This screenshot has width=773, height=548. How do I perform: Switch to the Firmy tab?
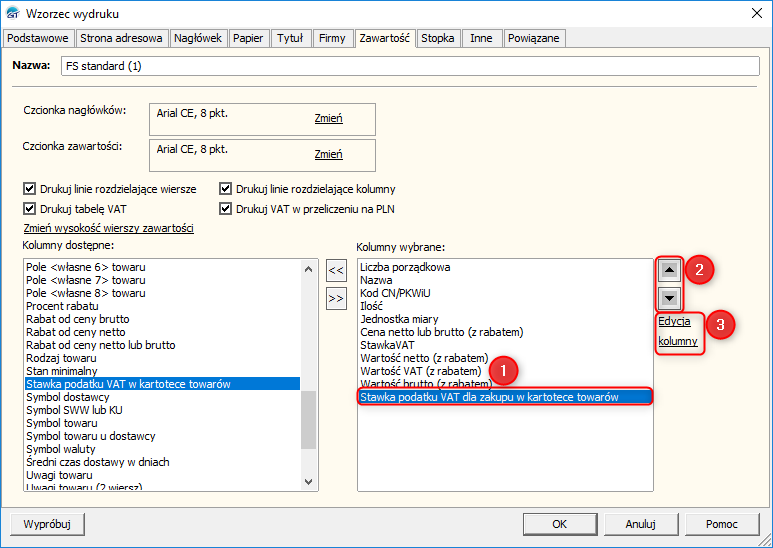(x=332, y=38)
